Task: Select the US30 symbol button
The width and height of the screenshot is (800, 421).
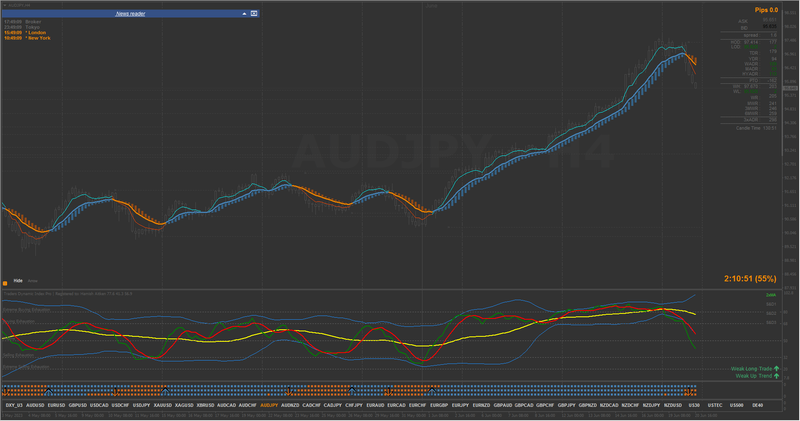Action: (x=694, y=405)
